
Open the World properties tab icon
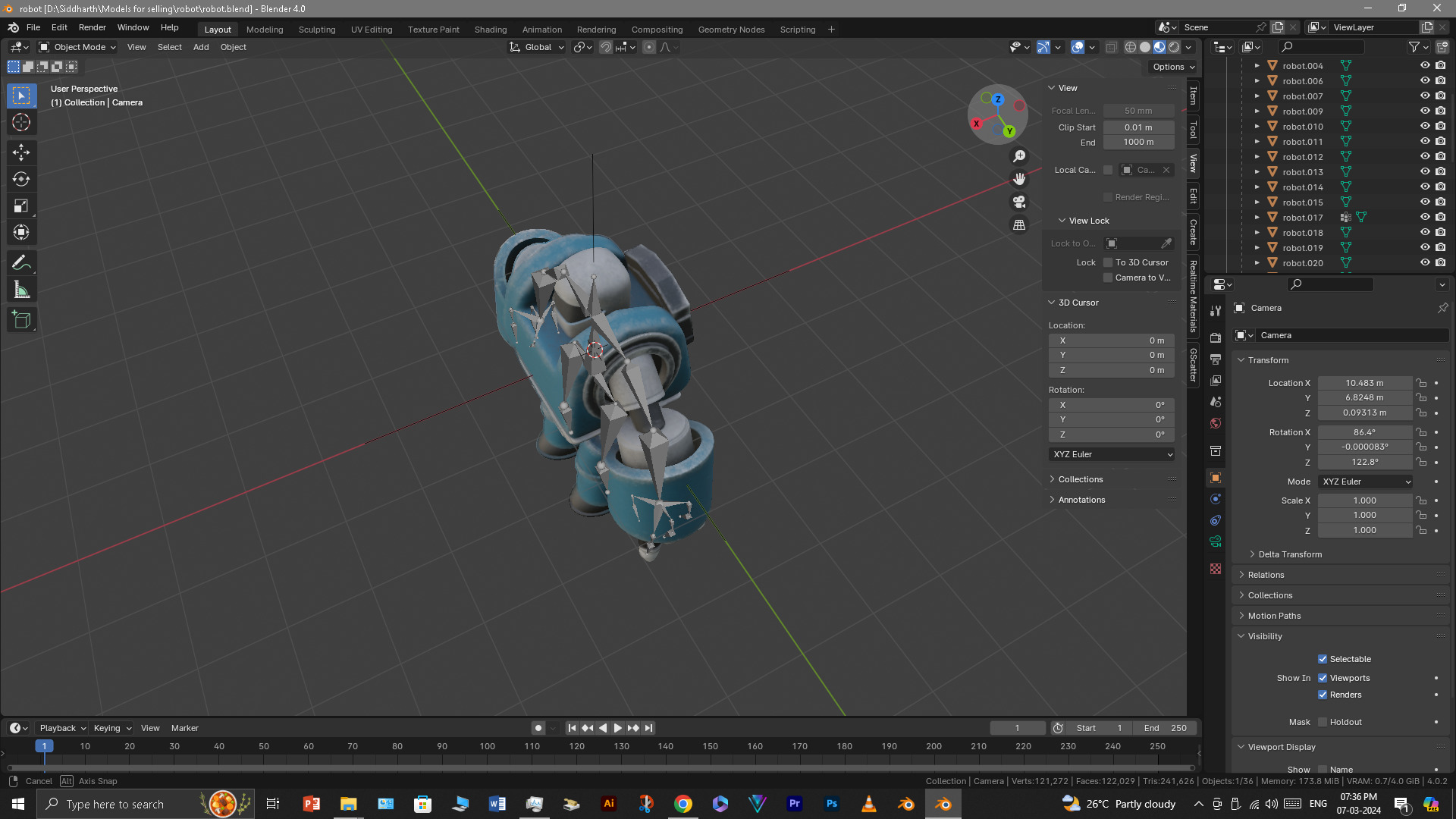1216,423
